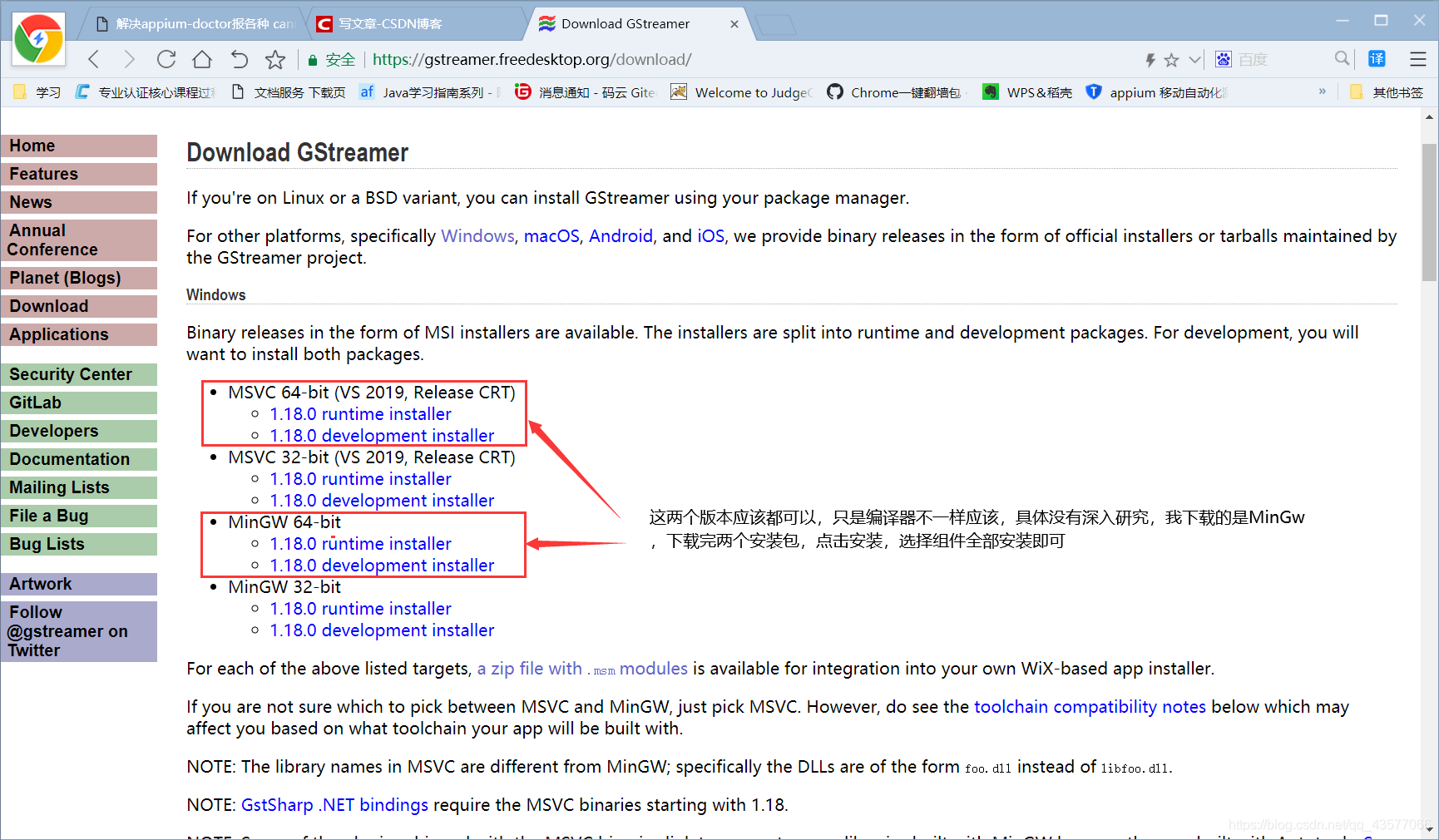Open the Download sidebar item
Screen dimensions: 1439x840
79,306
